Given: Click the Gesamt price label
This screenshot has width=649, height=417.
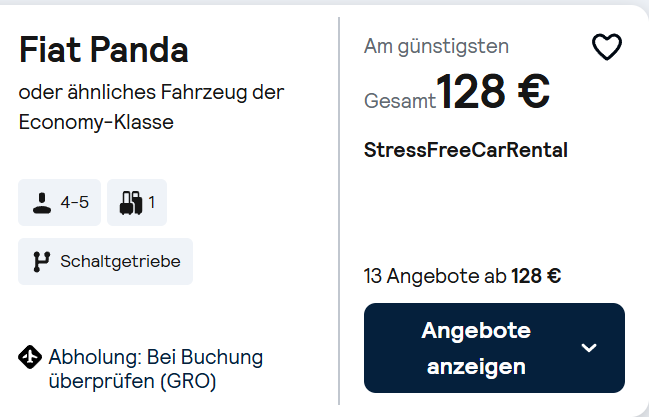Looking at the screenshot, I should tap(399, 101).
